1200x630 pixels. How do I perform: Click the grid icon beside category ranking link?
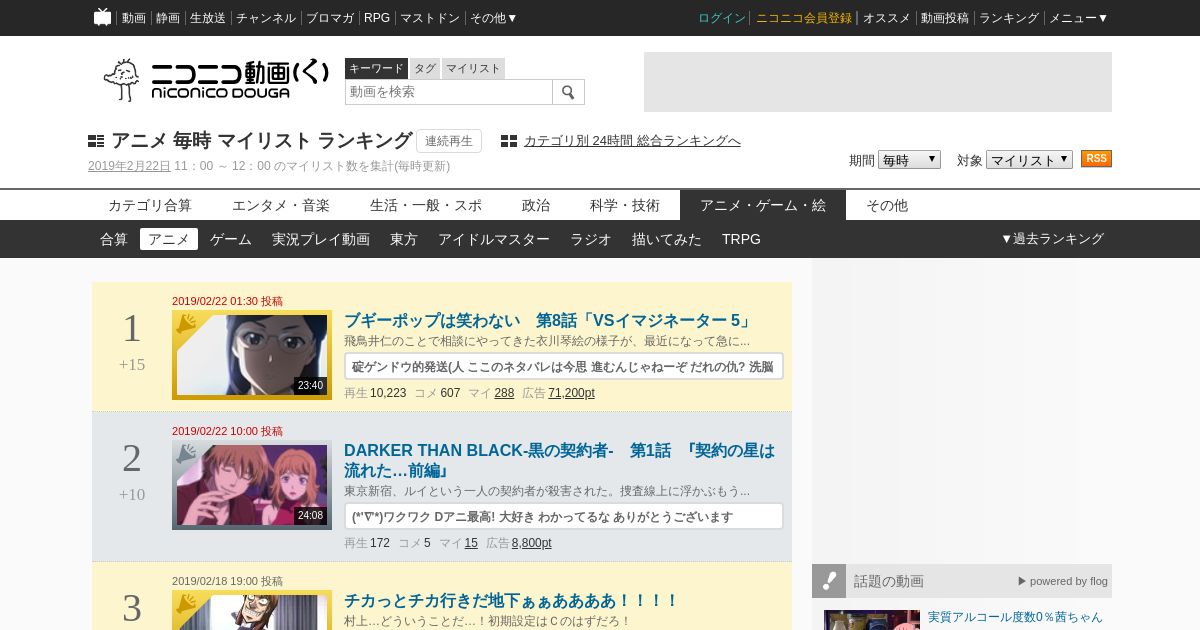coord(509,141)
